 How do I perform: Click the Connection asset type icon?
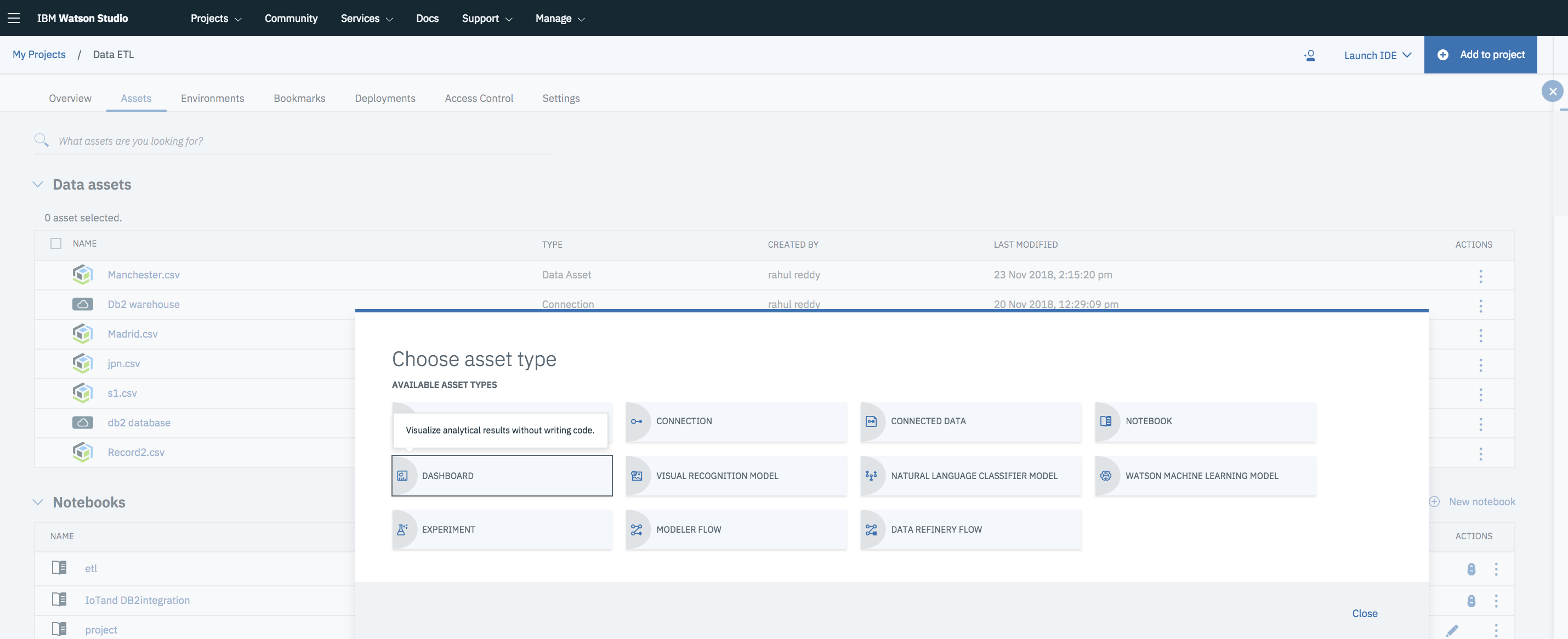point(636,421)
